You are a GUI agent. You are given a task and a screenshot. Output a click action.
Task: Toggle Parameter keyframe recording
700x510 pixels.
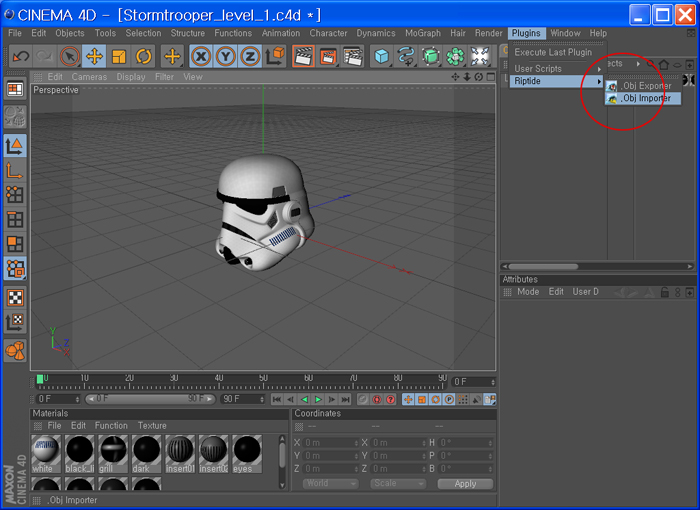click(x=449, y=399)
